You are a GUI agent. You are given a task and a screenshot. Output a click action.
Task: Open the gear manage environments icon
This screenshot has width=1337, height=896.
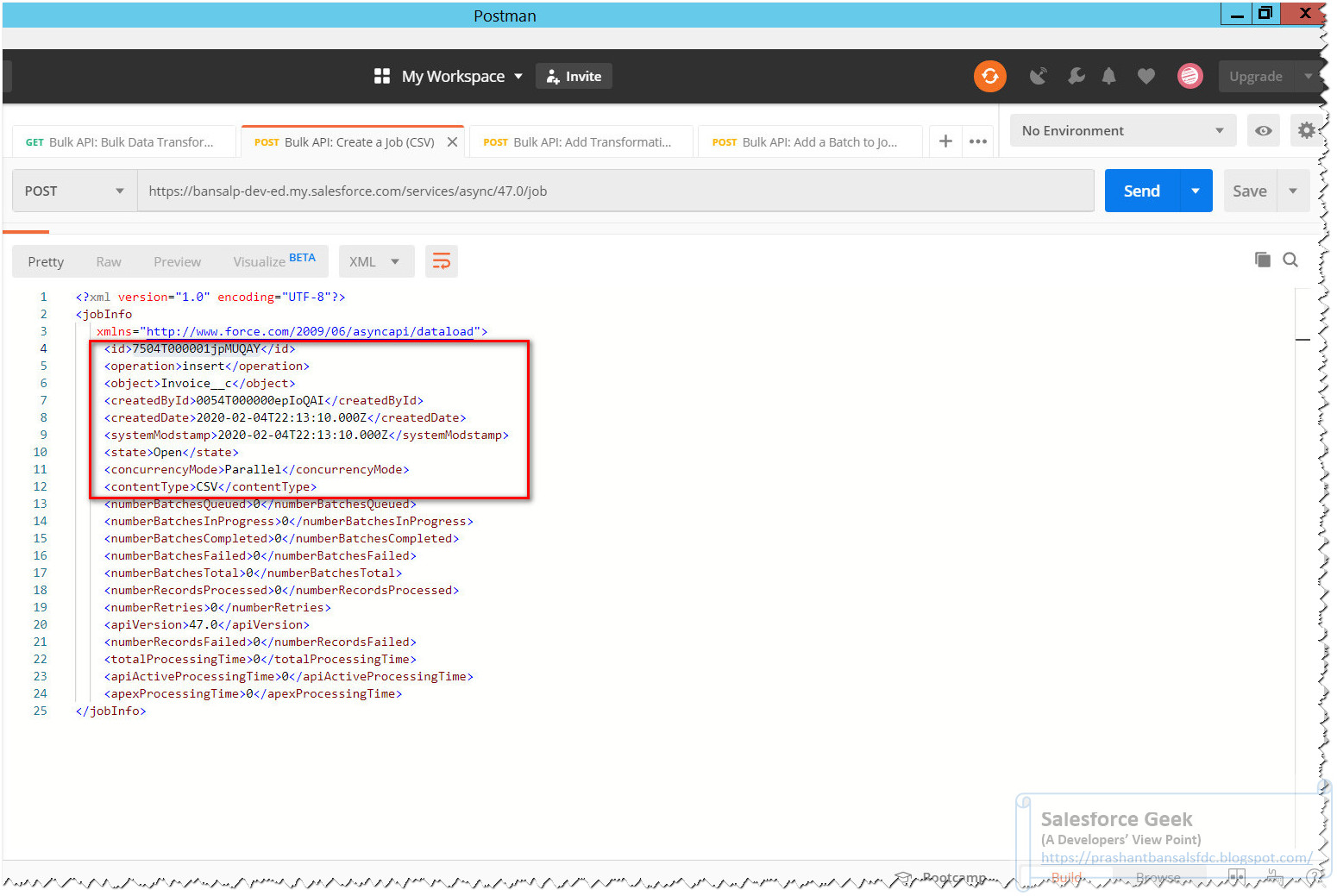(x=1307, y=130)
